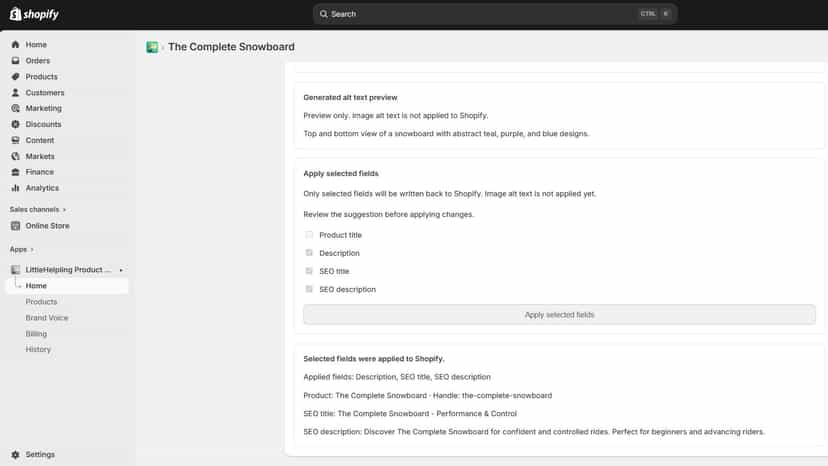This screenshot has height=466, width=828.
Task: Click 'Preview only. Image alt text' note
Action: 396,115
